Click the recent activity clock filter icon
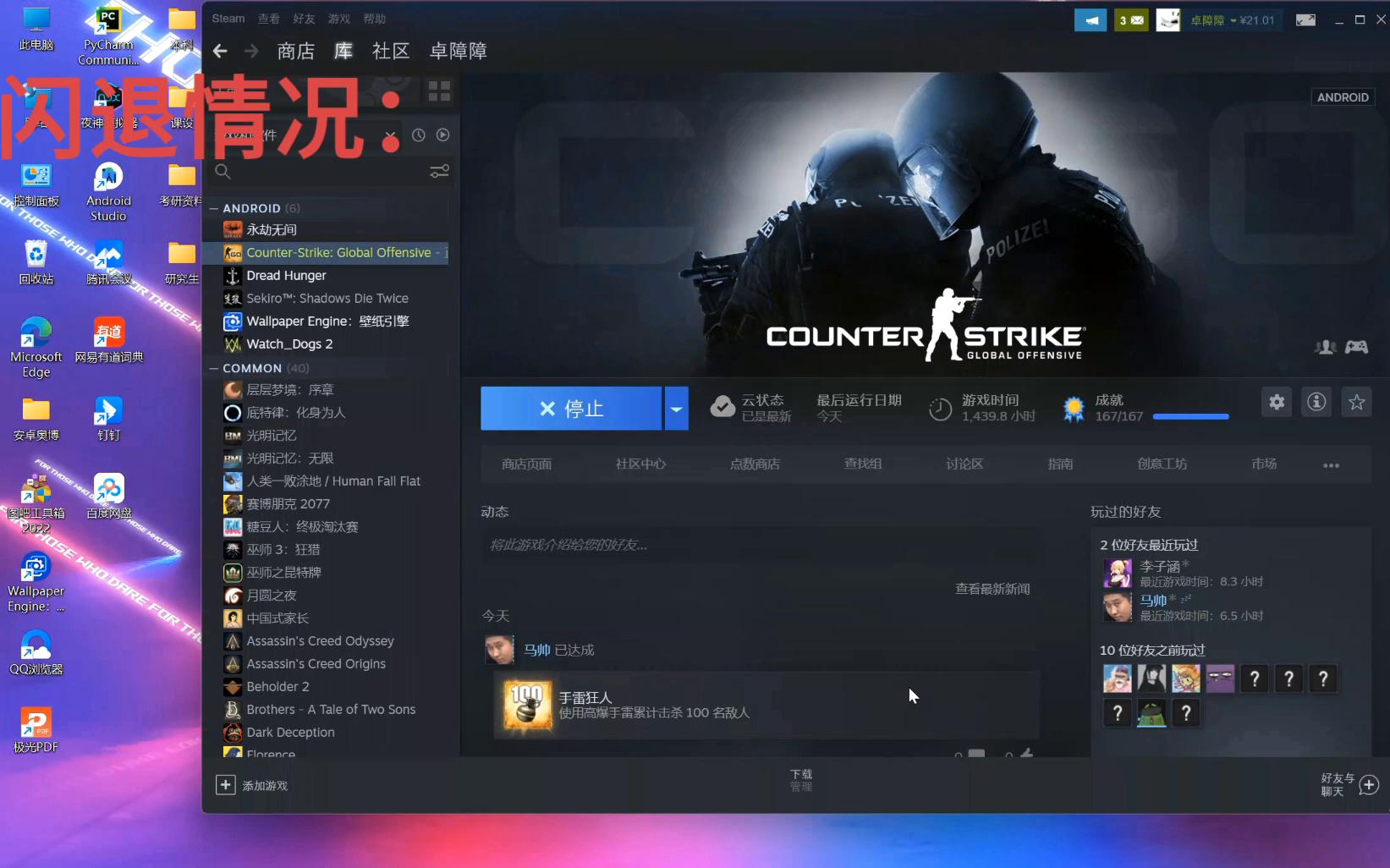Viewport: 1390px width, 868px height. coord(418,135)
